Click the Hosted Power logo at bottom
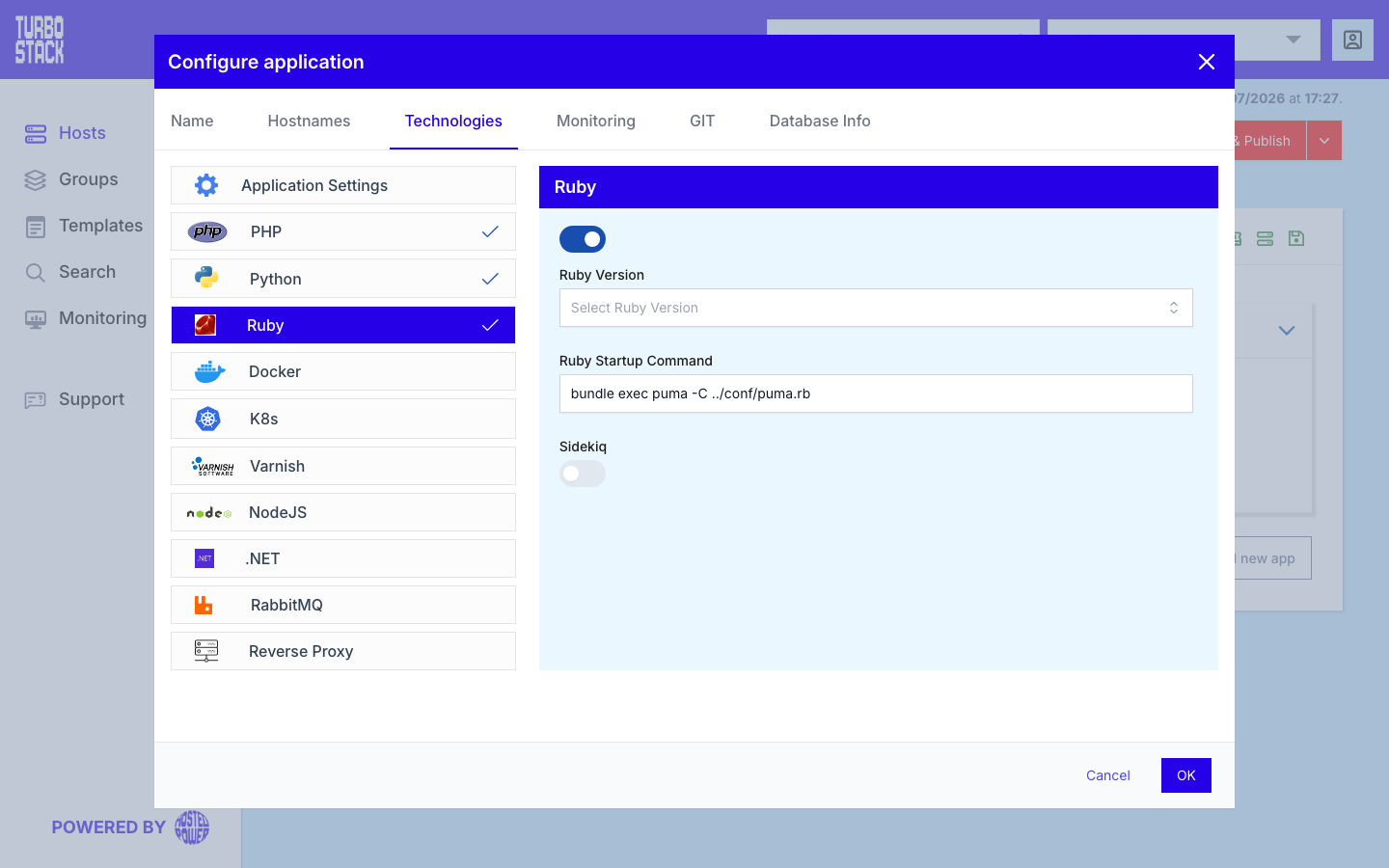This screenshot has width=1389, height=868. pyautogui.click(x=192, y=827)
